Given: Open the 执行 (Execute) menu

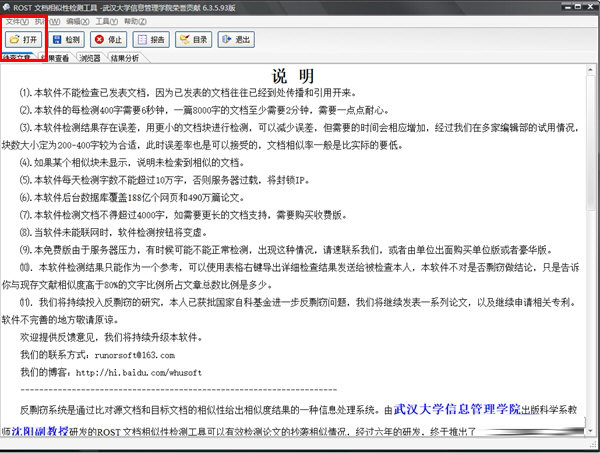Looking at the screenshot, I should [43, 20].
